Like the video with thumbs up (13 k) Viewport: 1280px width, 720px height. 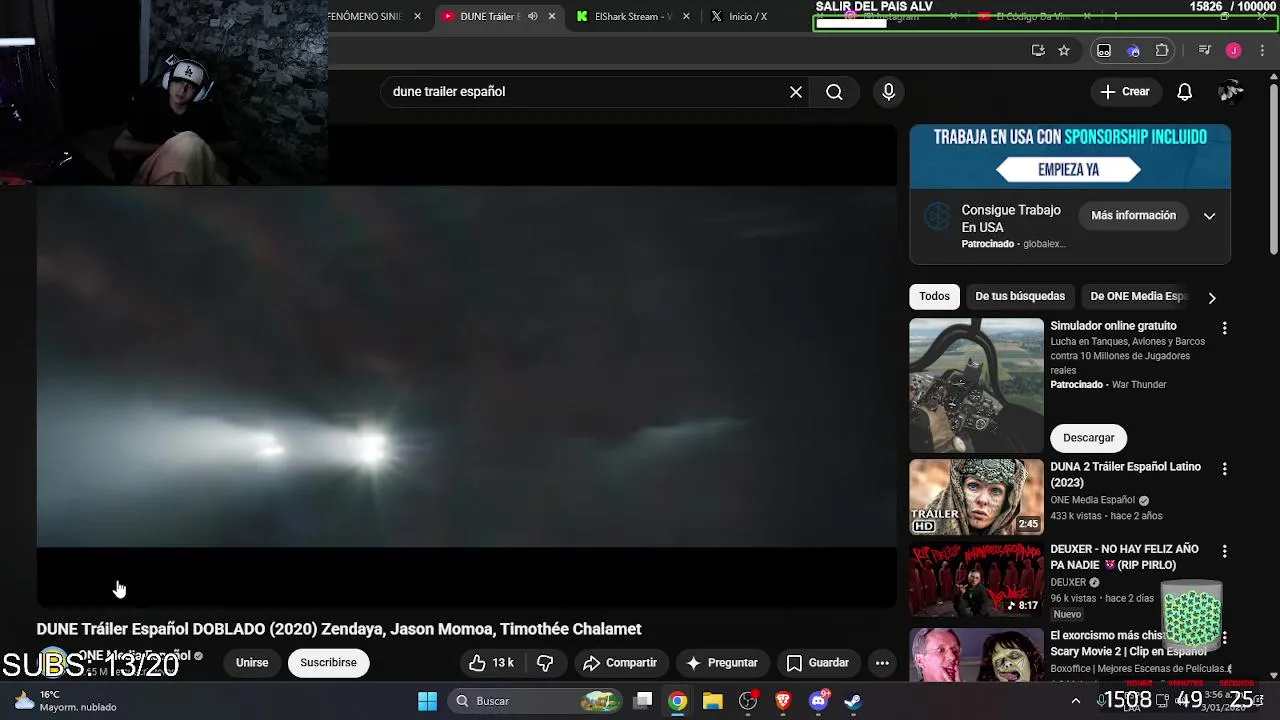[x=492, y=663]
